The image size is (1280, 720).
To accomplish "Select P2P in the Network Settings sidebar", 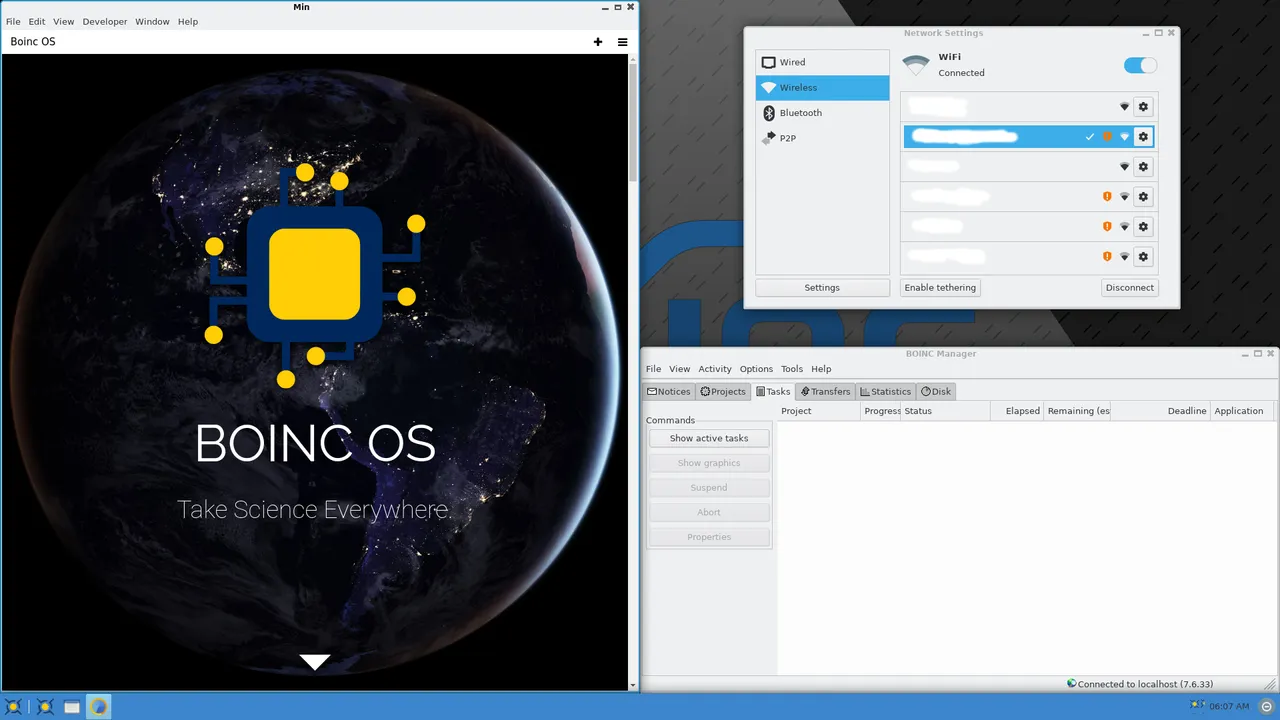I will tap(822, 138).
